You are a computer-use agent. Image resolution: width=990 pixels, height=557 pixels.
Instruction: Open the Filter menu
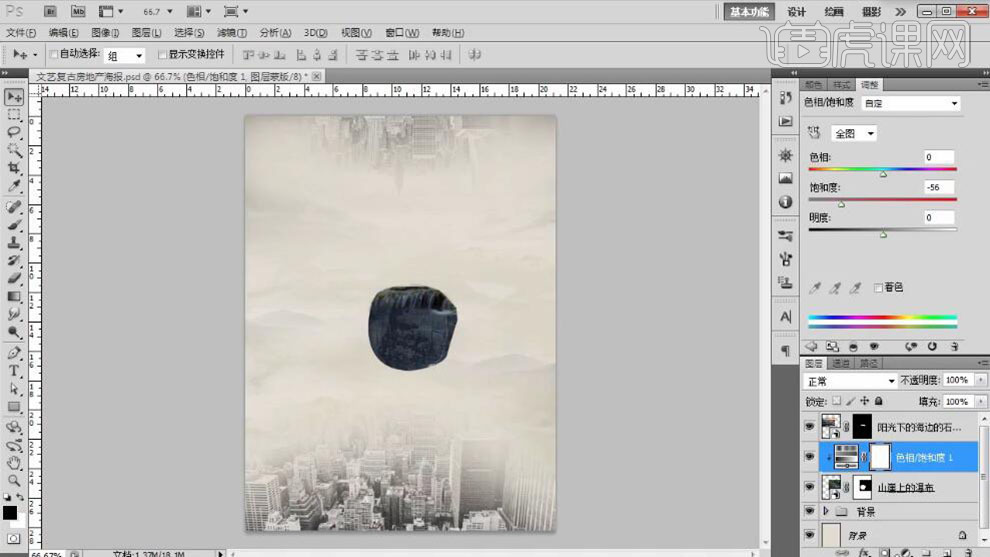point(232,33)
